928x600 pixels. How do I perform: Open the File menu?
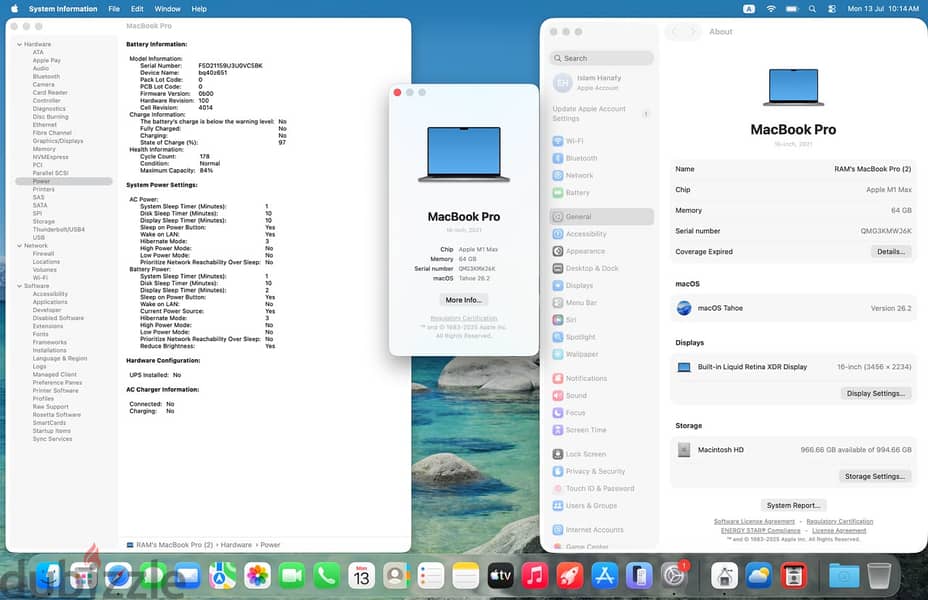tap(114, 9)
